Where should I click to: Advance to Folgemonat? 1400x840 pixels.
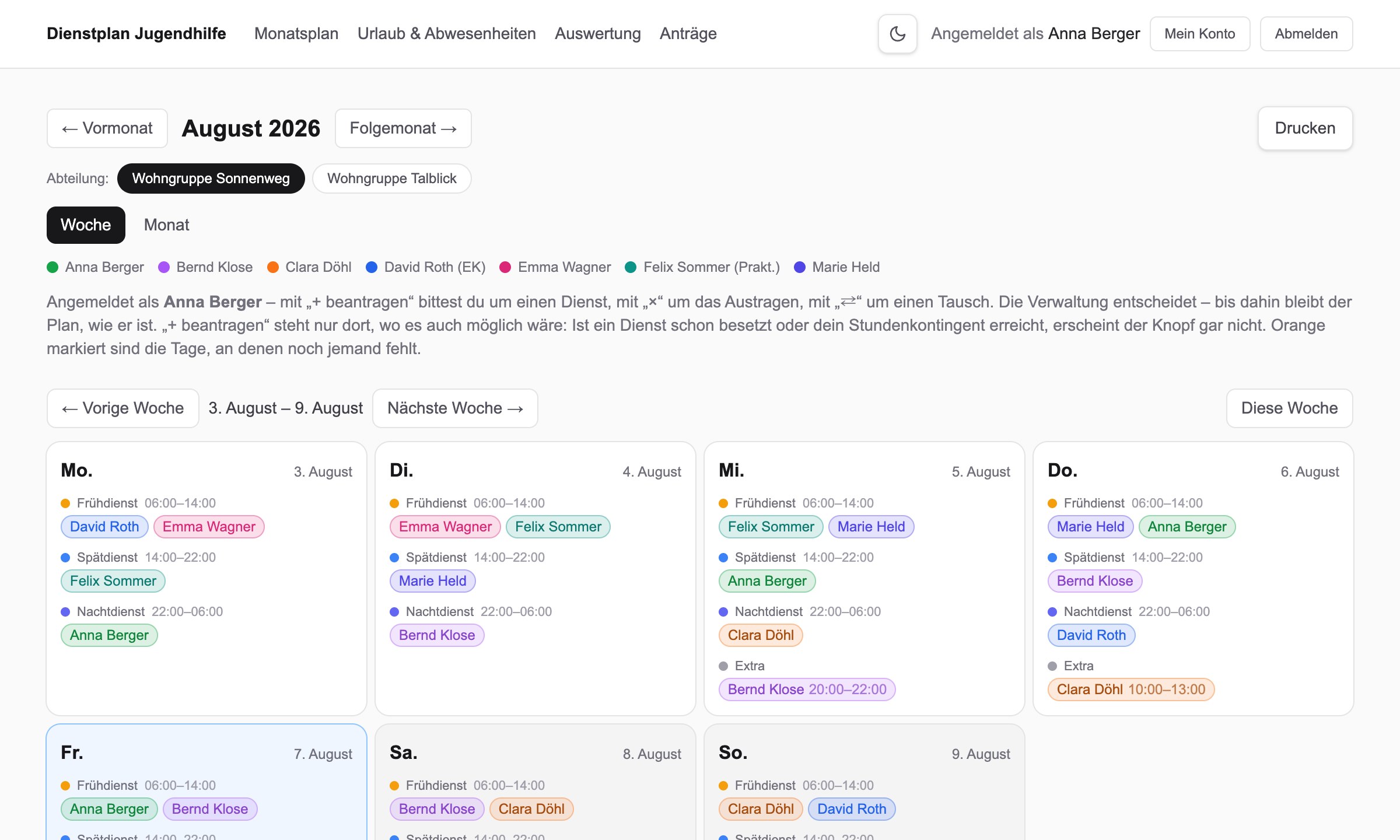(403, 128)
